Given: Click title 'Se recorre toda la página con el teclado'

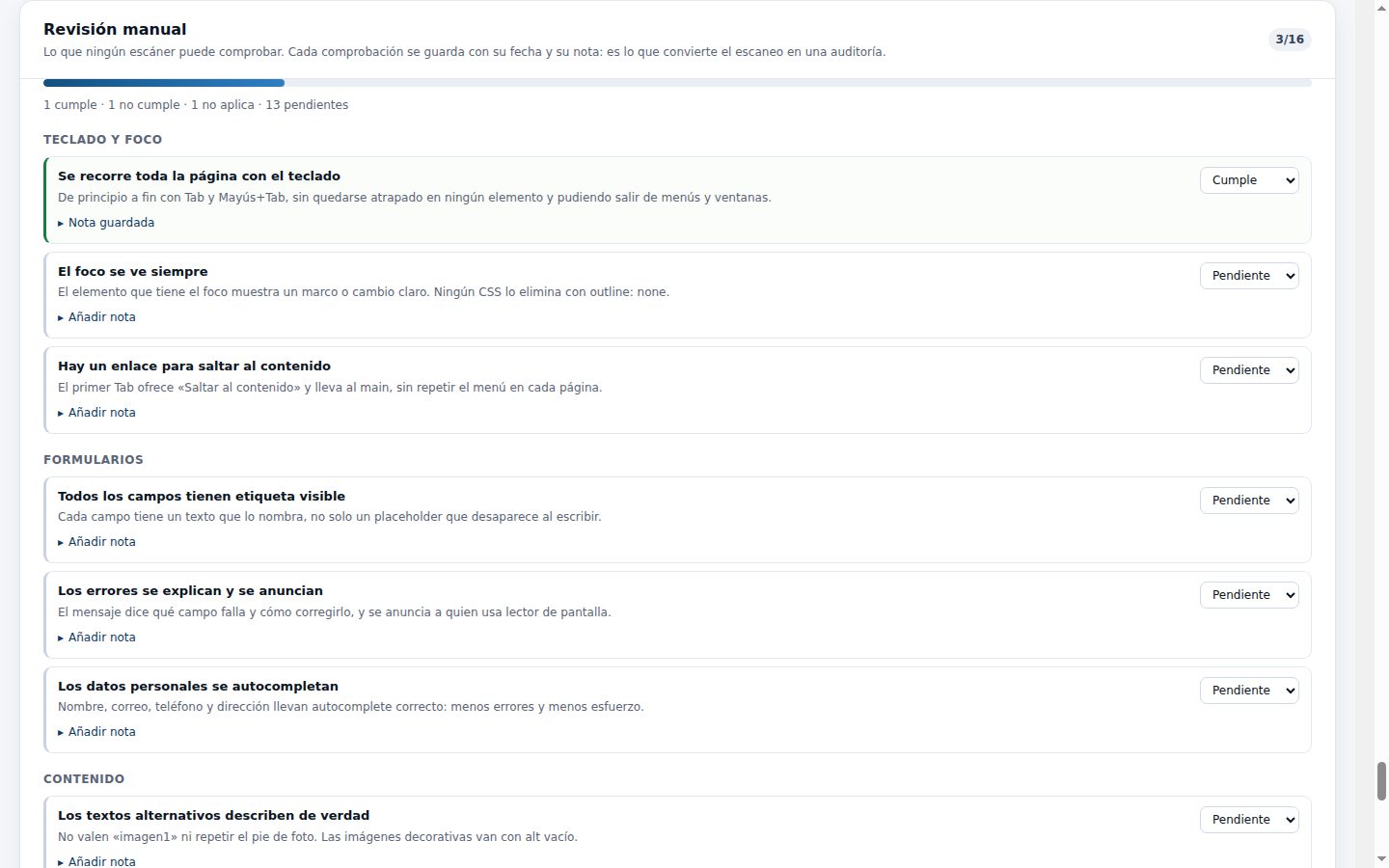Looking at the screenshot, I should pos(199,176).
